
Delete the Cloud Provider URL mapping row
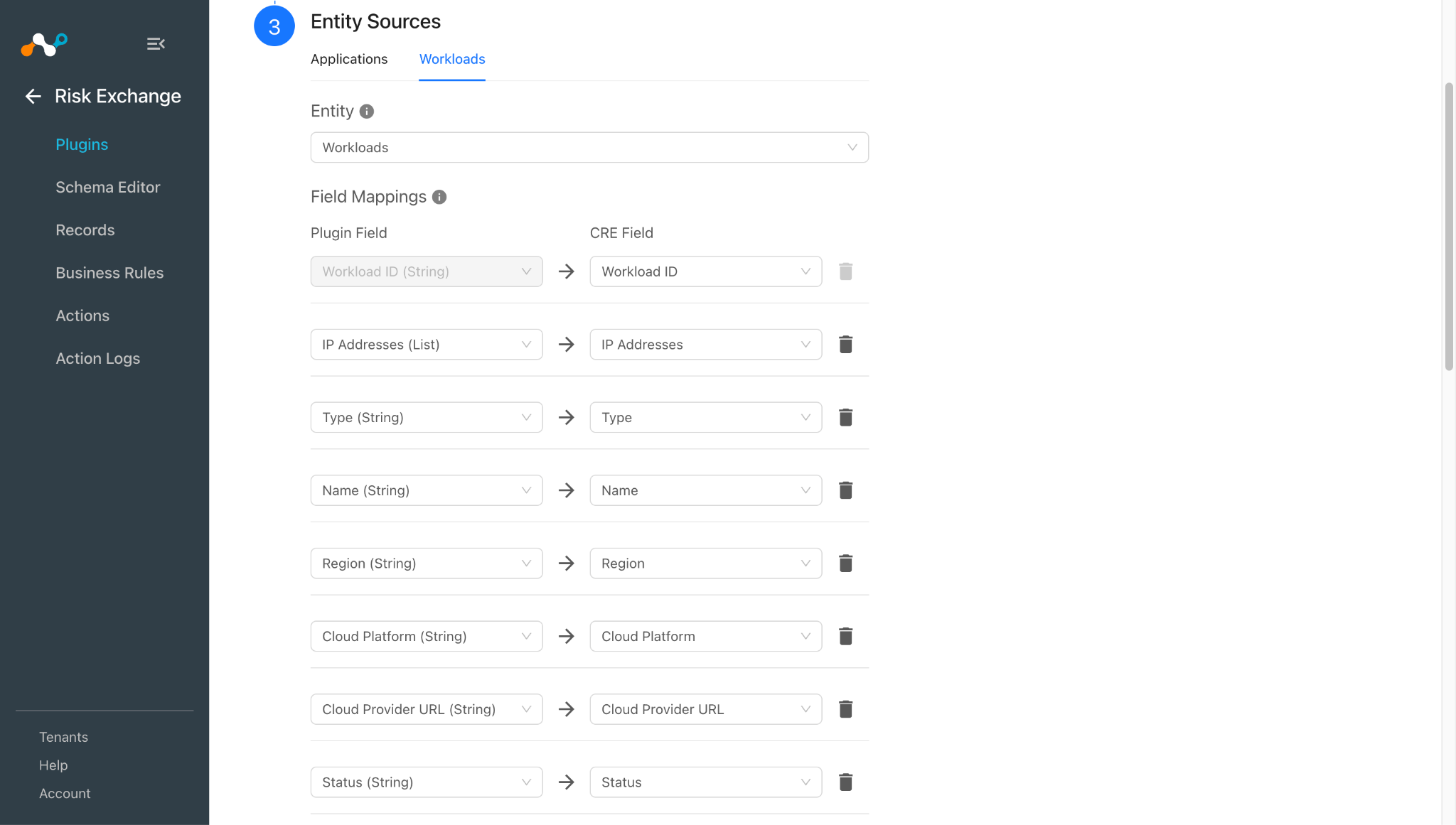pyautogui.click(x=845, y=709)
